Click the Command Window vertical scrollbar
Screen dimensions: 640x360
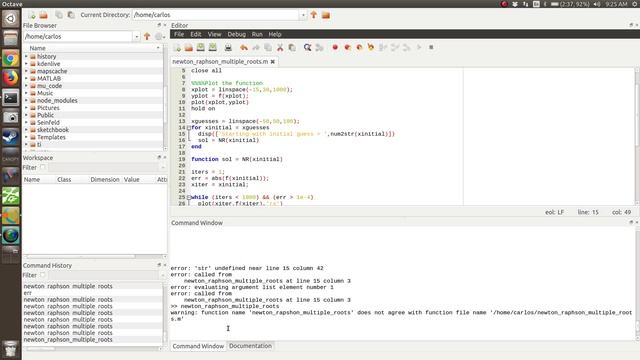(x=637, y=284)
